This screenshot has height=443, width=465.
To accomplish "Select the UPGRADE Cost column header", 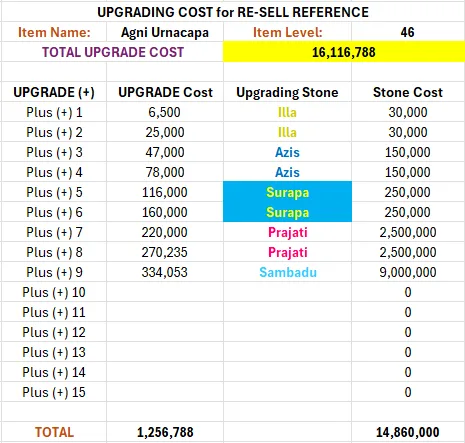I will point(165,92).
